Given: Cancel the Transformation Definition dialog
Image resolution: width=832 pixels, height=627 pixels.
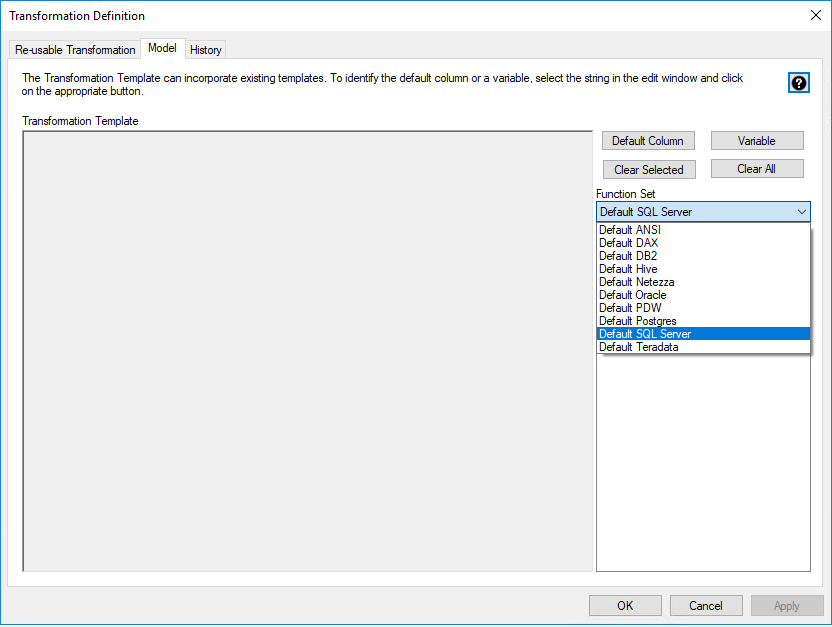Looking at the screenshot, I should pos(705,605).
